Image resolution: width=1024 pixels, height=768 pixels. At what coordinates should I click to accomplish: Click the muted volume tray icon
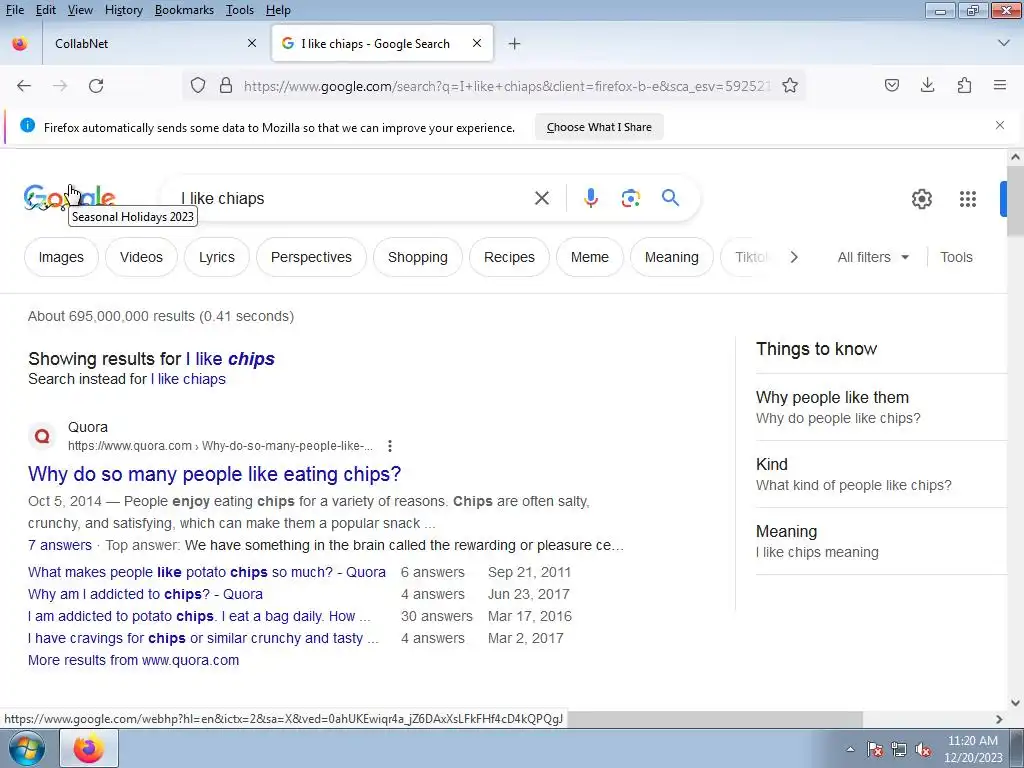(923, 749)
